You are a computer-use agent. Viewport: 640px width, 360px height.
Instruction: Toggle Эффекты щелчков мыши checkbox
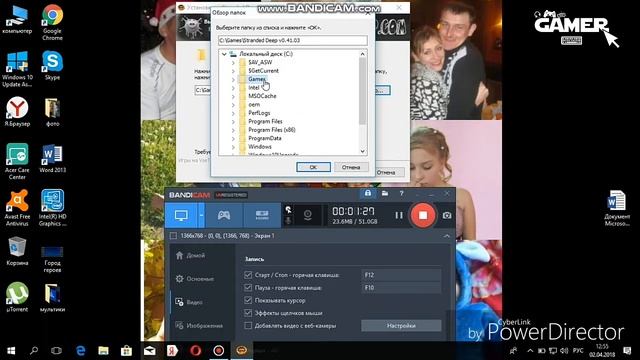[x=248, y=313]
